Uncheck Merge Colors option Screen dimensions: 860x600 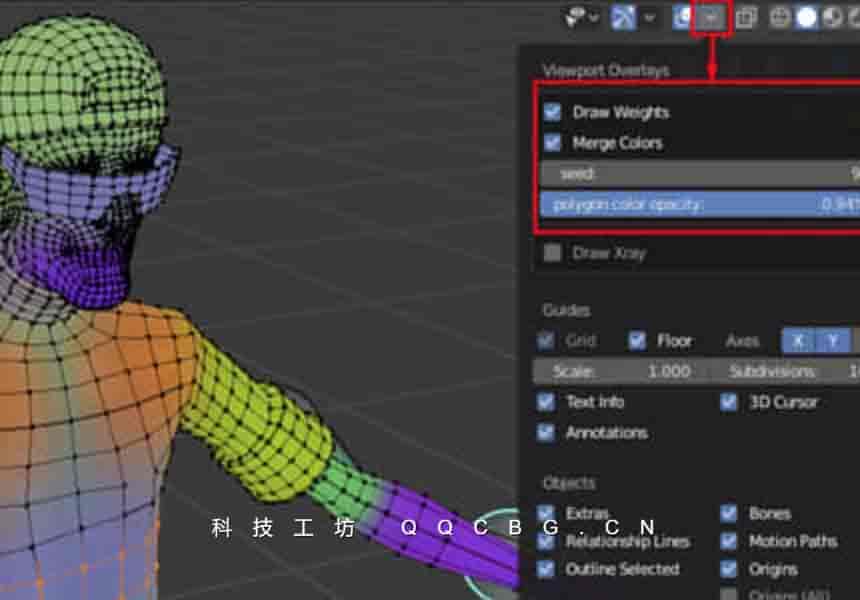tap(552, 143)
